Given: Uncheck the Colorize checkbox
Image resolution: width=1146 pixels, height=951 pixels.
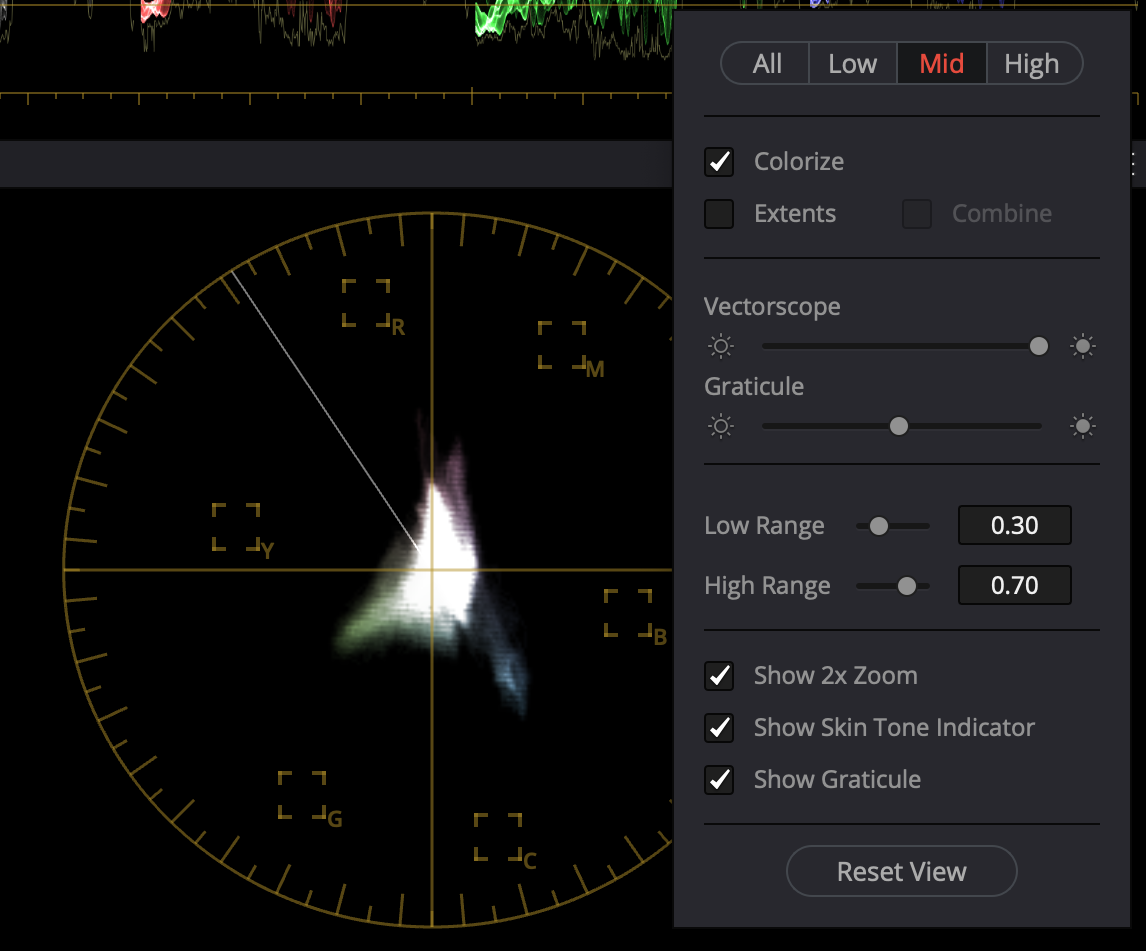Looking at the screenshot, I should [719, 162].
